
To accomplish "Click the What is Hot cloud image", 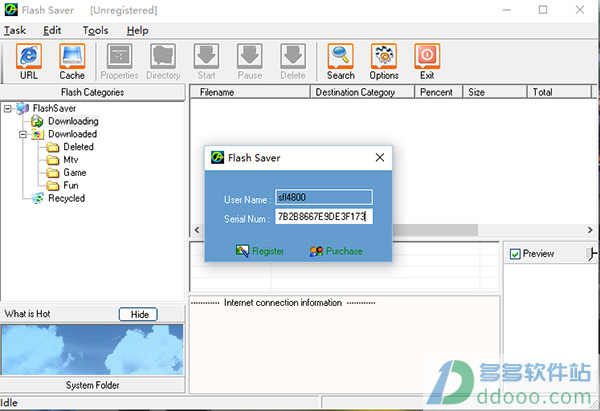I will pyautogui.click(x=92, y=349).
